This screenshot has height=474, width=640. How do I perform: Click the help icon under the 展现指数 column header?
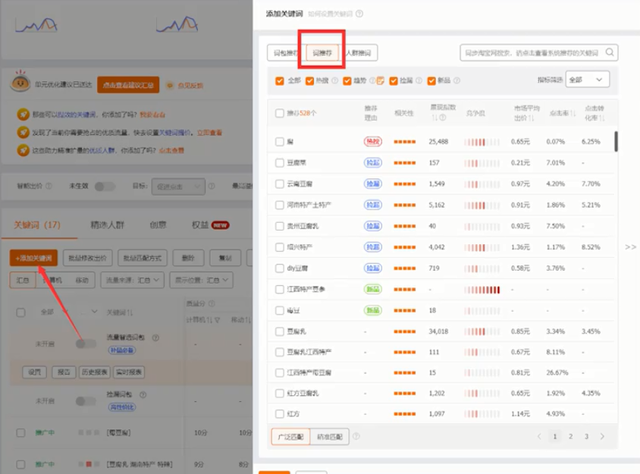[x=442, y=118]
